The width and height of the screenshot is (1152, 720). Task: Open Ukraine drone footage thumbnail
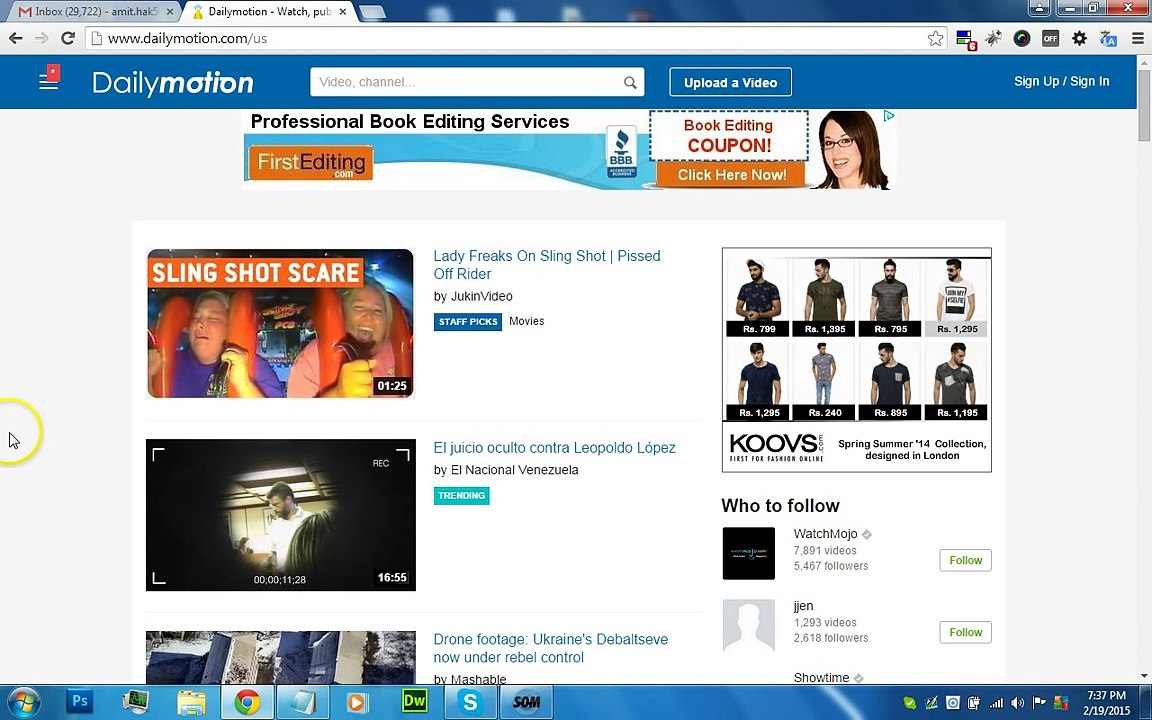281,658
